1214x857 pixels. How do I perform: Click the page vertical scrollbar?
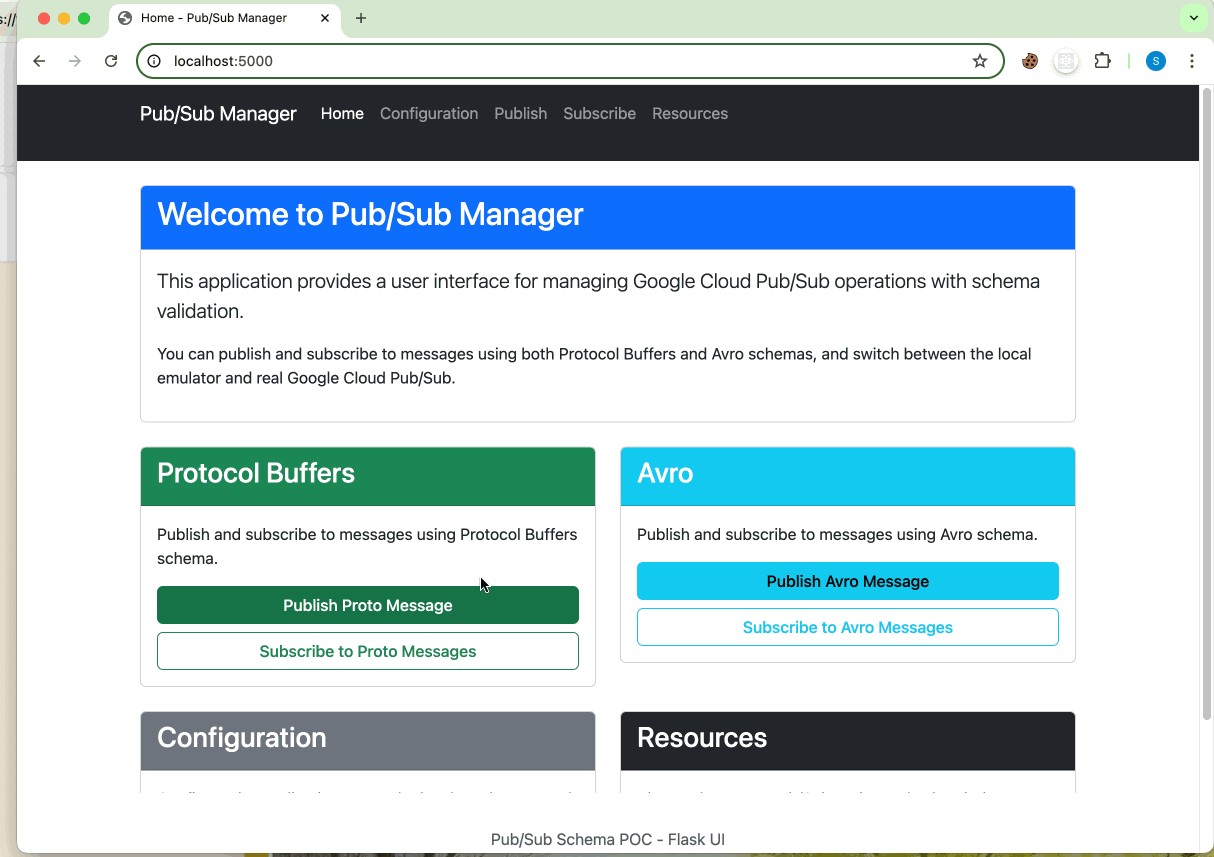click(x=1206, y=405)
